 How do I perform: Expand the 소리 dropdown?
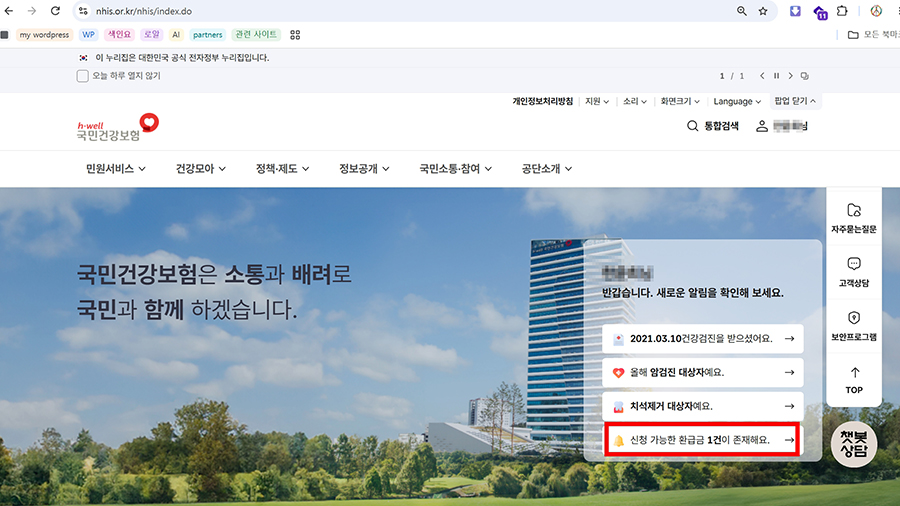click(635, 102)
